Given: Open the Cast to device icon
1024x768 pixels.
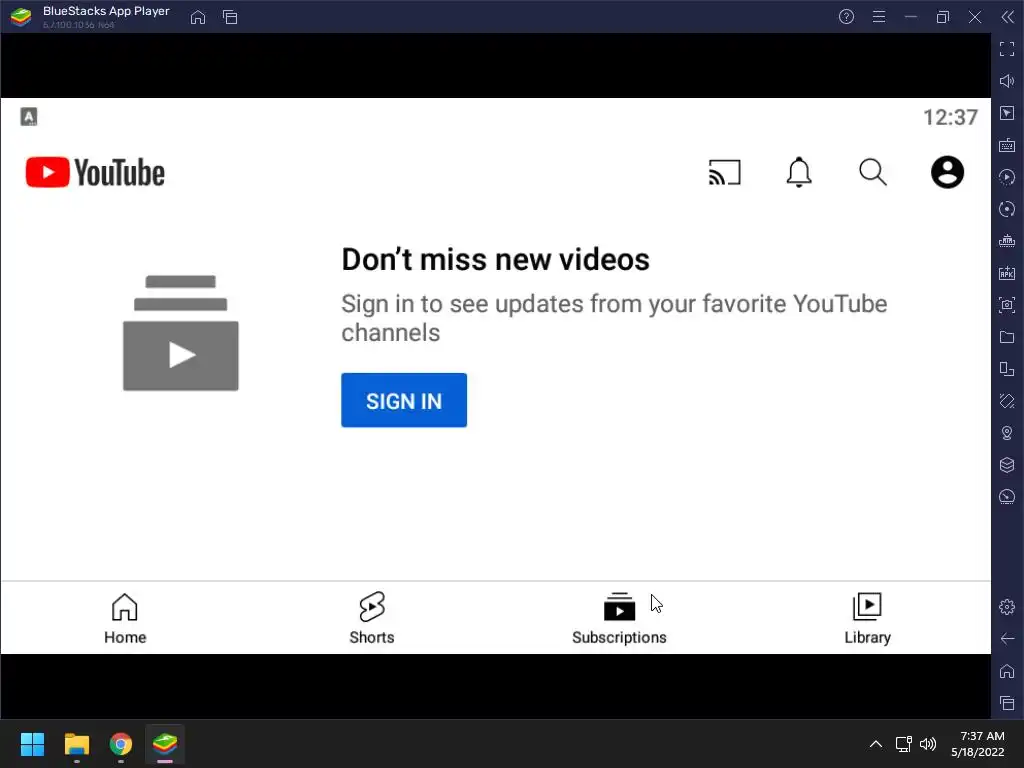Looking at the screenshot, I should 725,172.
